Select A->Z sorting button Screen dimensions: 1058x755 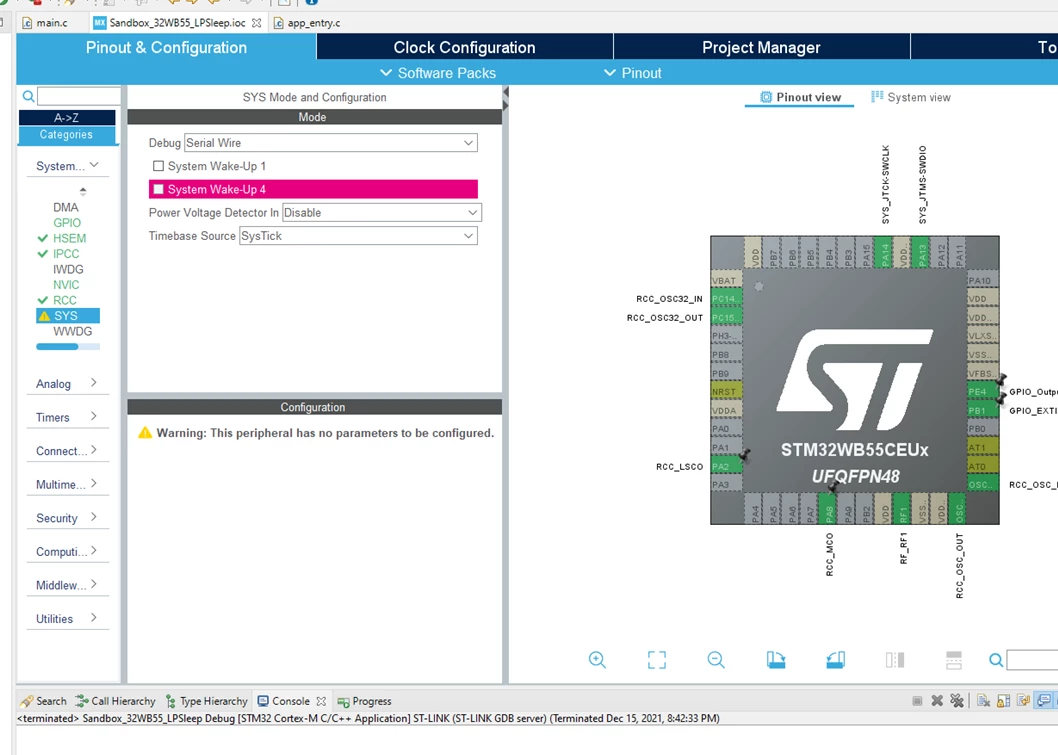click(x=67, y=117)
